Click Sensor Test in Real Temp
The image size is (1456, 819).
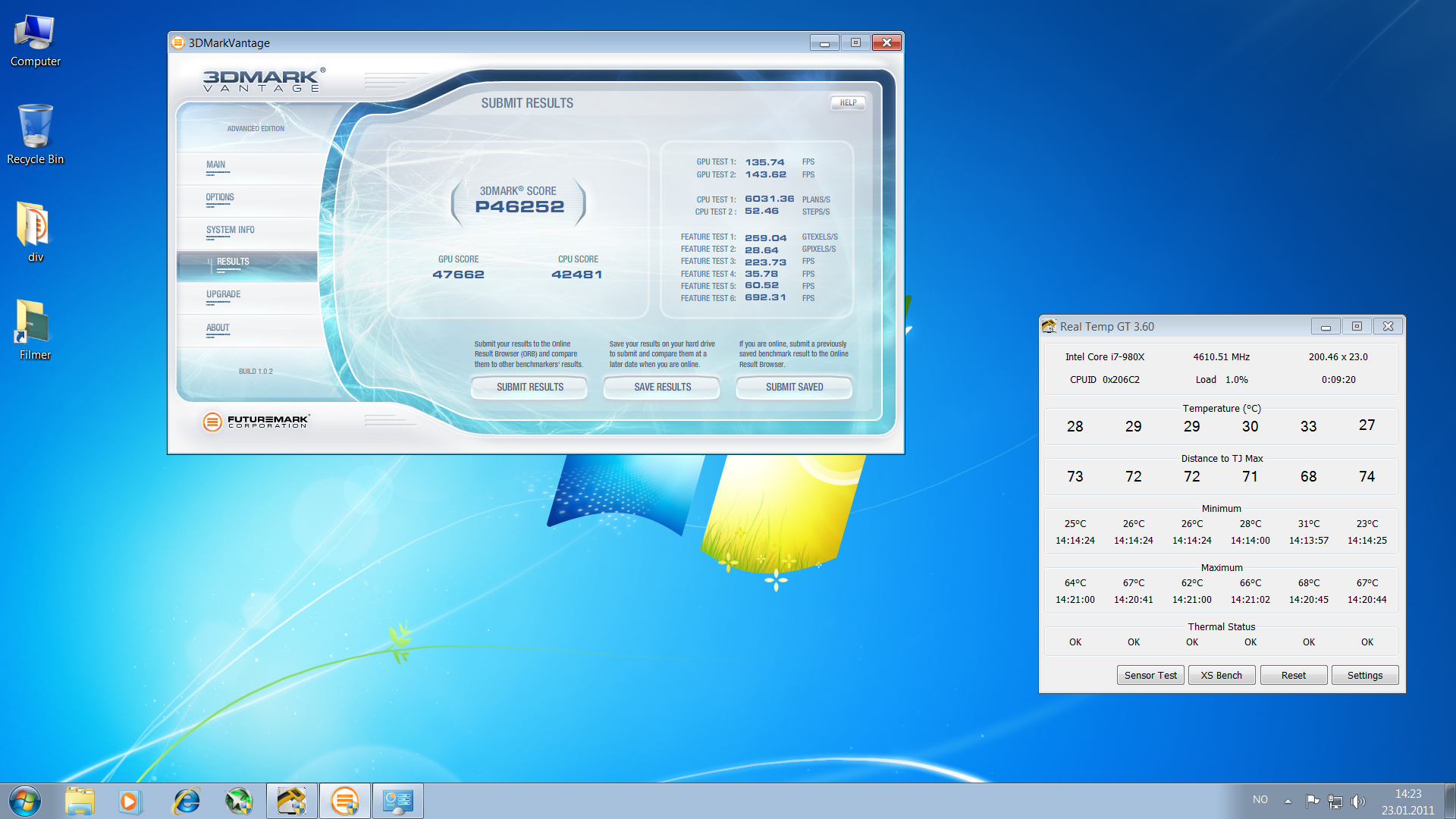[x=1150, y=675]
